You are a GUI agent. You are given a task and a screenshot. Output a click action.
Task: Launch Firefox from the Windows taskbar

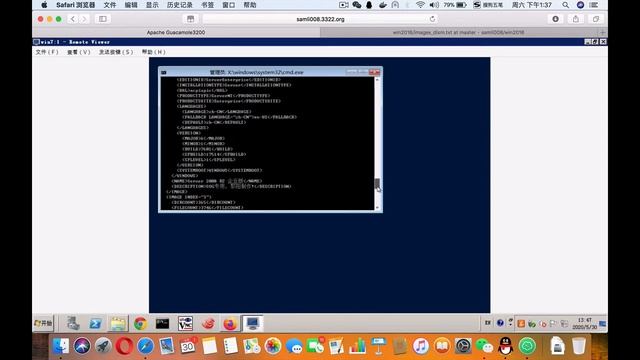230,324
